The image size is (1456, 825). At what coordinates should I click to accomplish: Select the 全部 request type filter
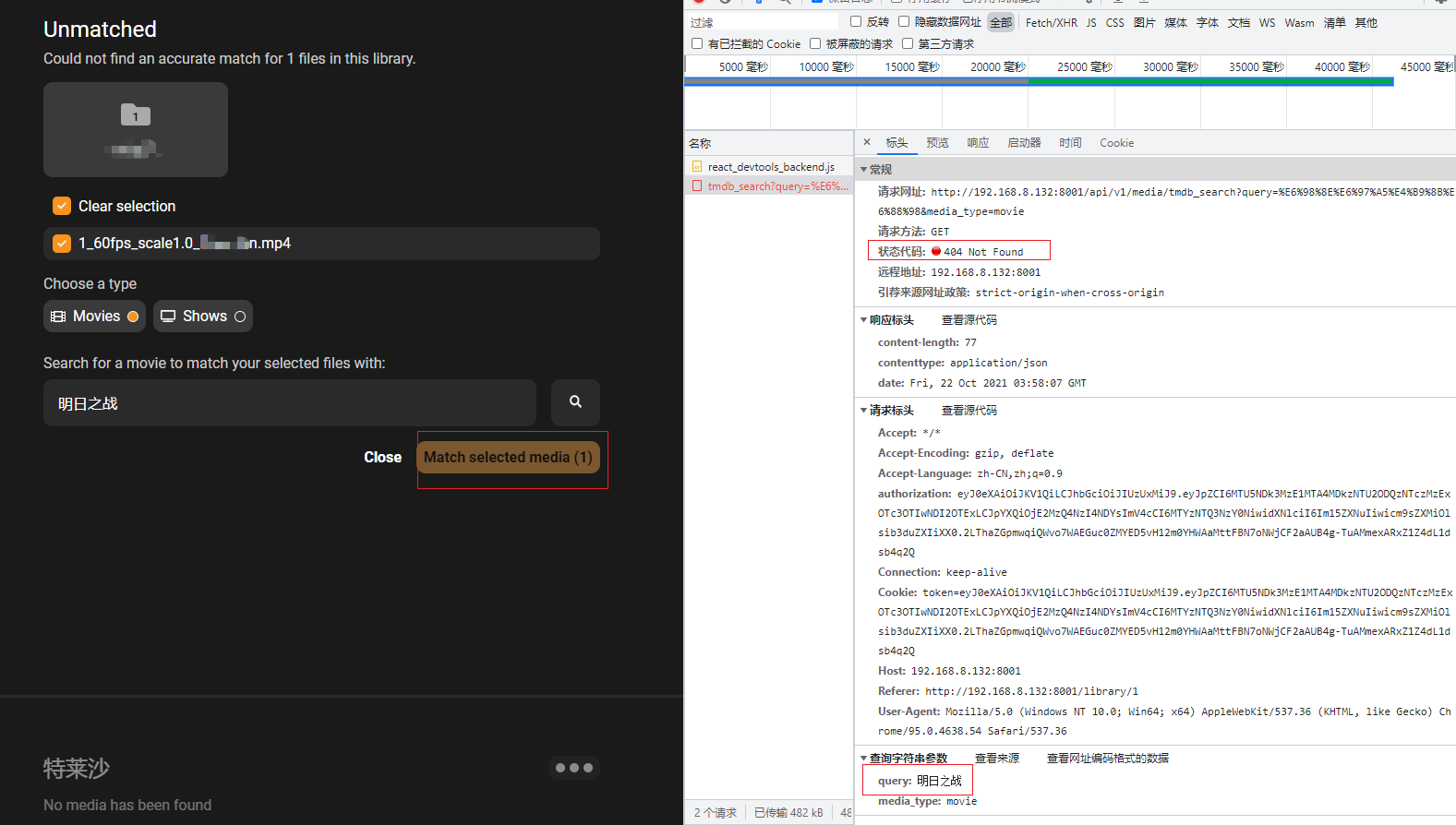pos(1001,22)
